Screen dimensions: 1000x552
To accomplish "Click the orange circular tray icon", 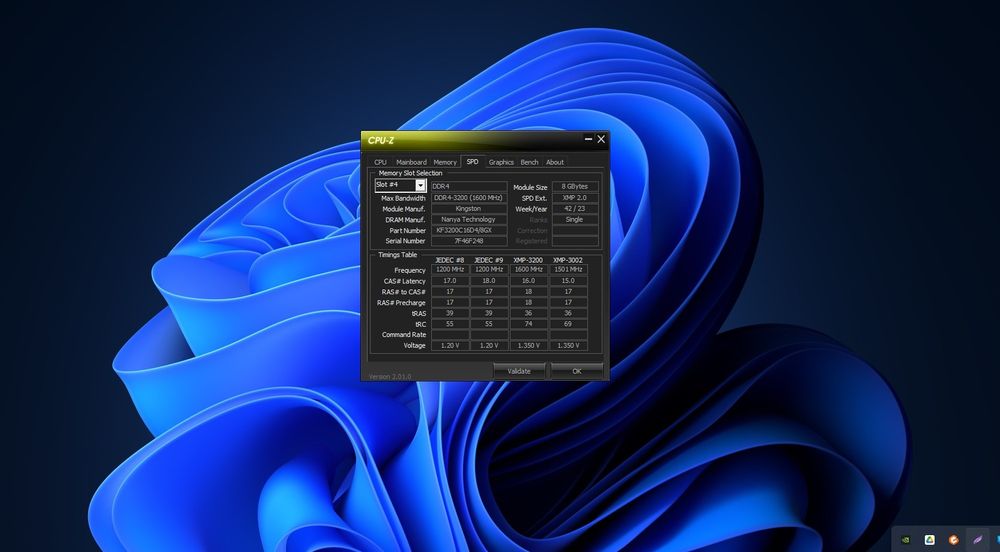I will (953, 540).
